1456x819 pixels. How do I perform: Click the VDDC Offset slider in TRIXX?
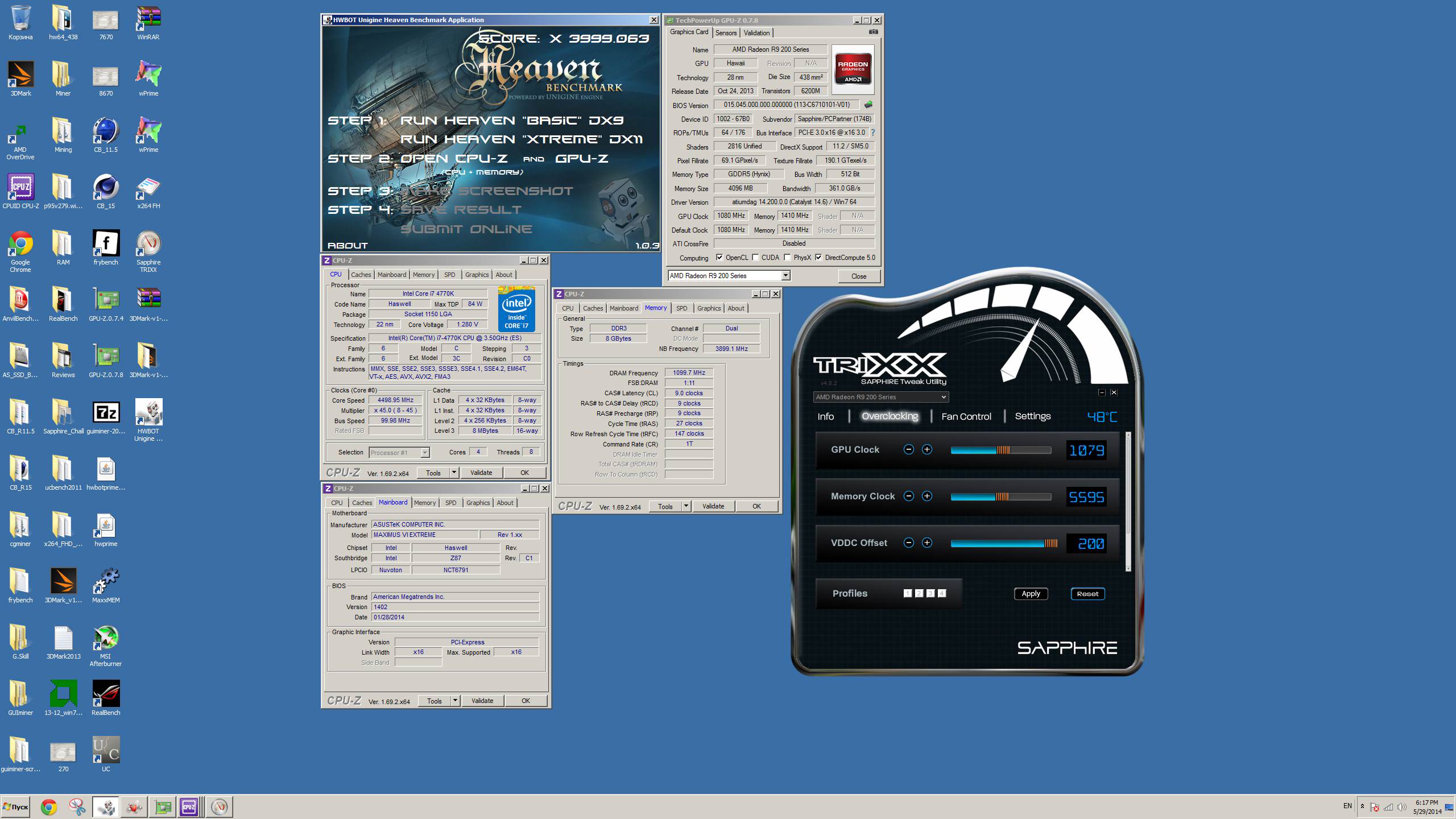tap(1004, 543)
